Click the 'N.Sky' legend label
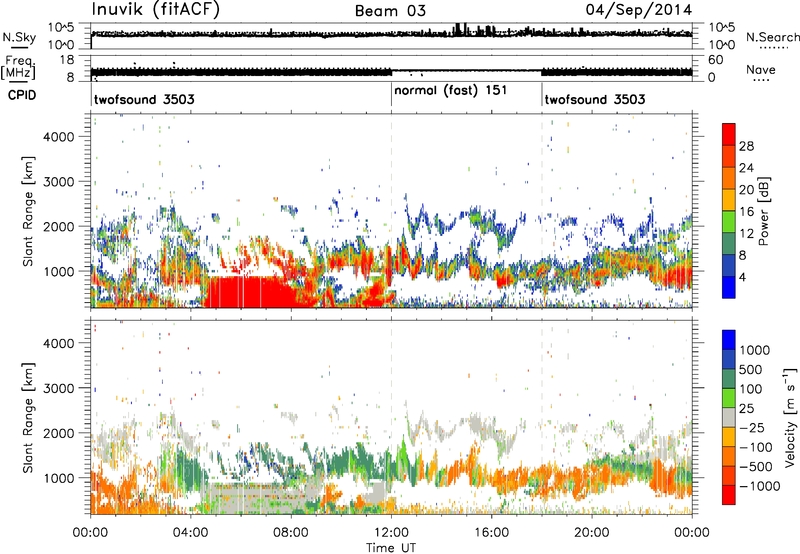Viewport: 800px width, 554px height. (x=19, y=38)
